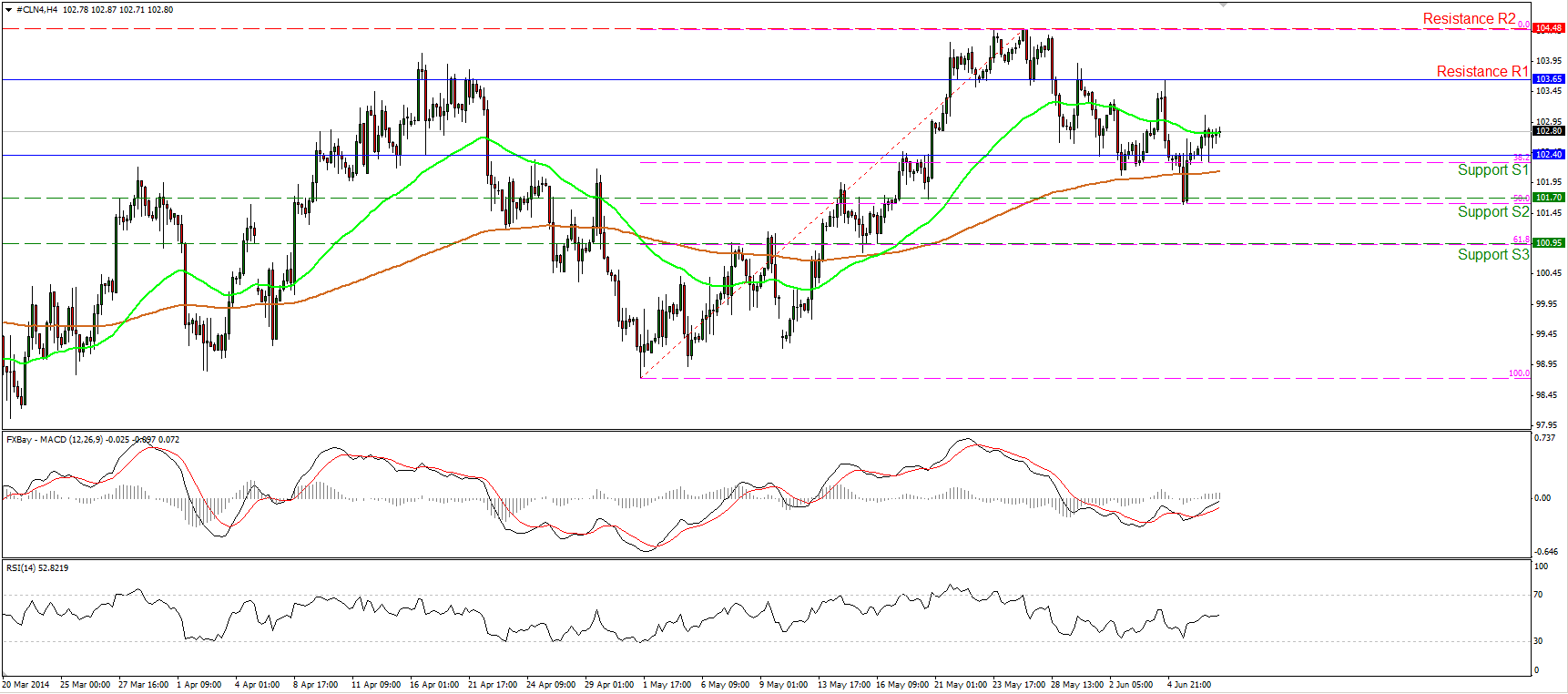
Task: Click the FXBay MACD indicator label
Action: [x=92, y=440]
